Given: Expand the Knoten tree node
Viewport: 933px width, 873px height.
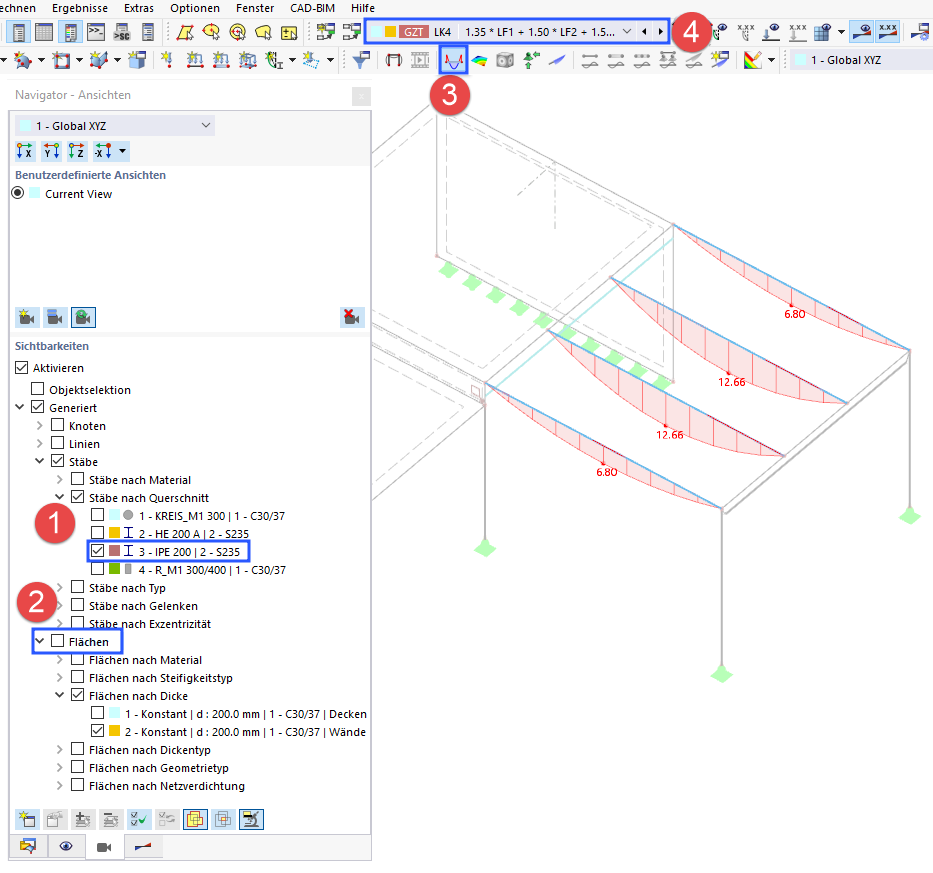Looking at the screenshot, I should pyautogui.click(x=39, y=425).
